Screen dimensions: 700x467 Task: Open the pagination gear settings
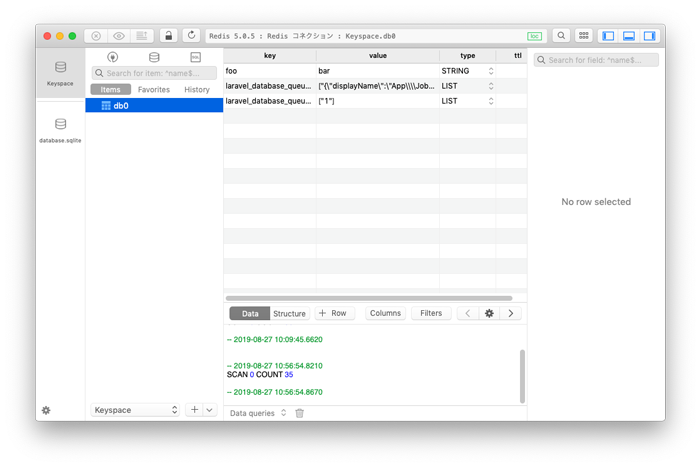pyautogui.click(x=489, y=313)
